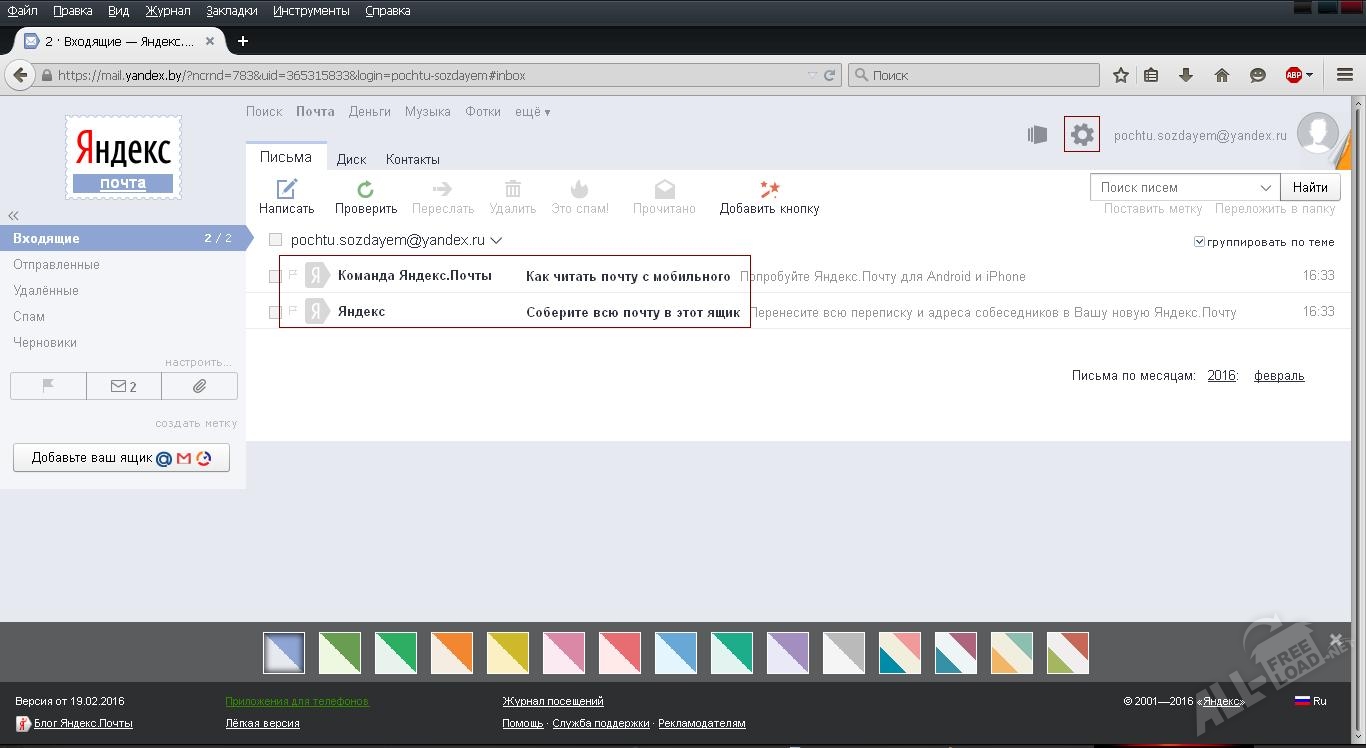Image resolution: width=1366 pixels, height=748 pixels.
Task: Toggle the группировать по теме checkbox
Action: (1199, 242)
